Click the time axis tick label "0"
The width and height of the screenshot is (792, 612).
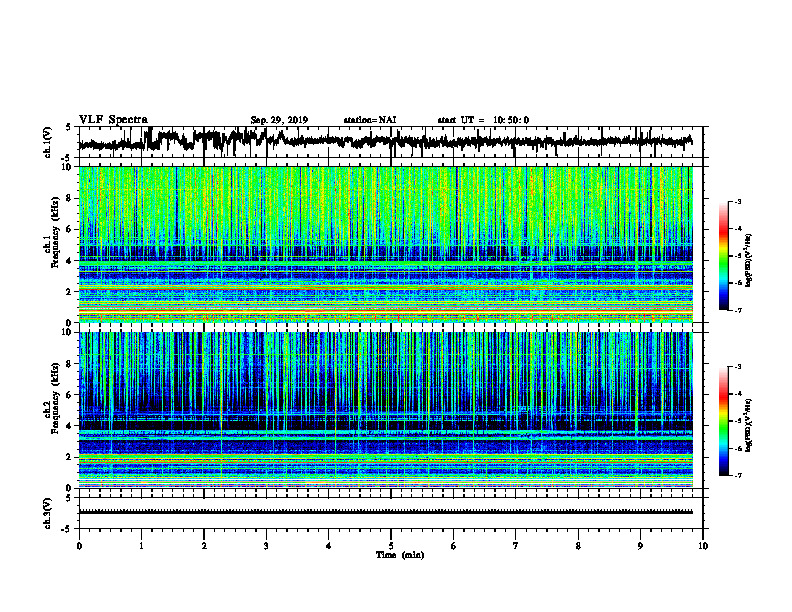click(x=79, y=546)
